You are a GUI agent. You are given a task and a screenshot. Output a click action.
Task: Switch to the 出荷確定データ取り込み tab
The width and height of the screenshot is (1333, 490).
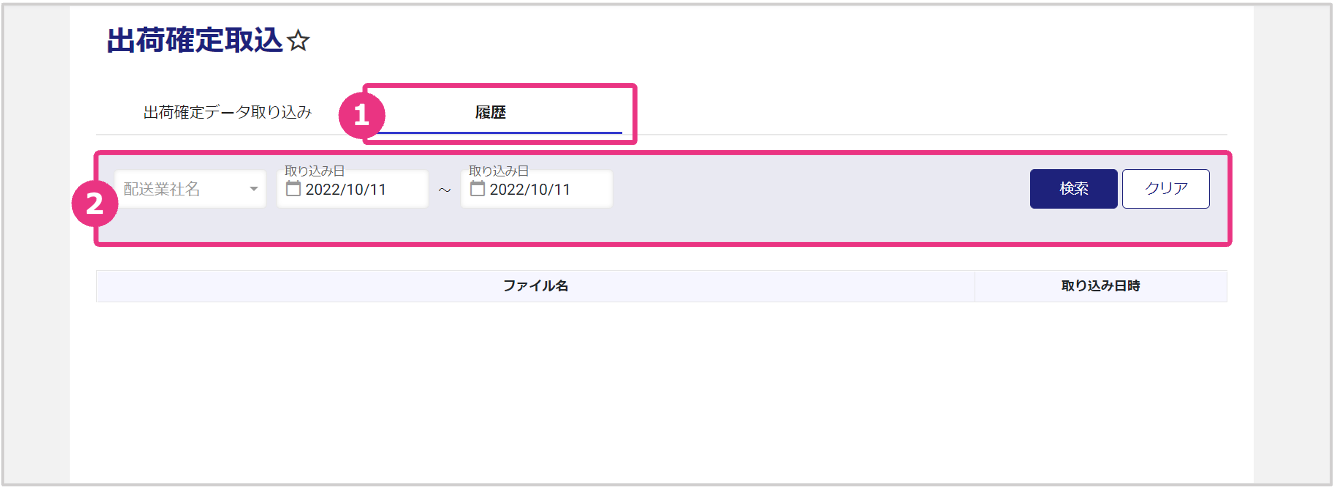pyautogui.click(x=228, y=112)
